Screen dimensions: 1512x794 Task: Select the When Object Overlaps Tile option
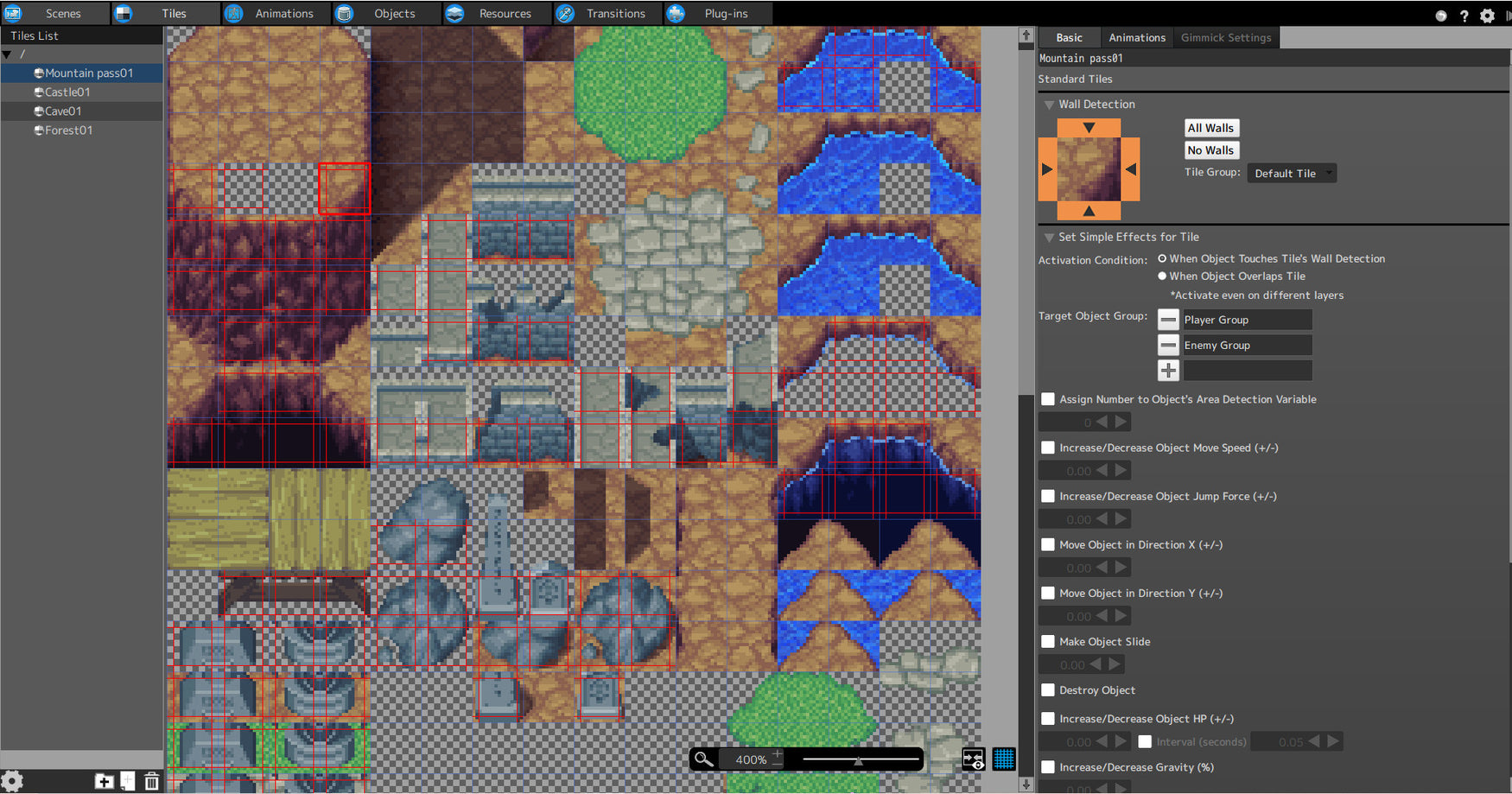coord(1162,276)
